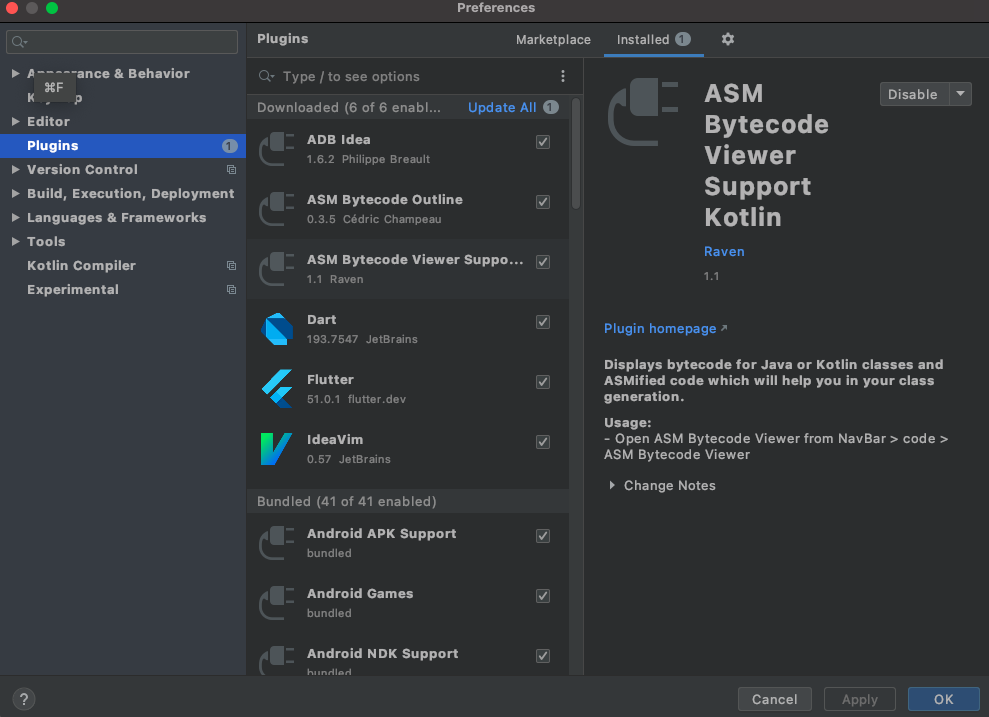The image size is (989, 717).
Task: Switch to the Marketplace tab
Action: (553, 40)
